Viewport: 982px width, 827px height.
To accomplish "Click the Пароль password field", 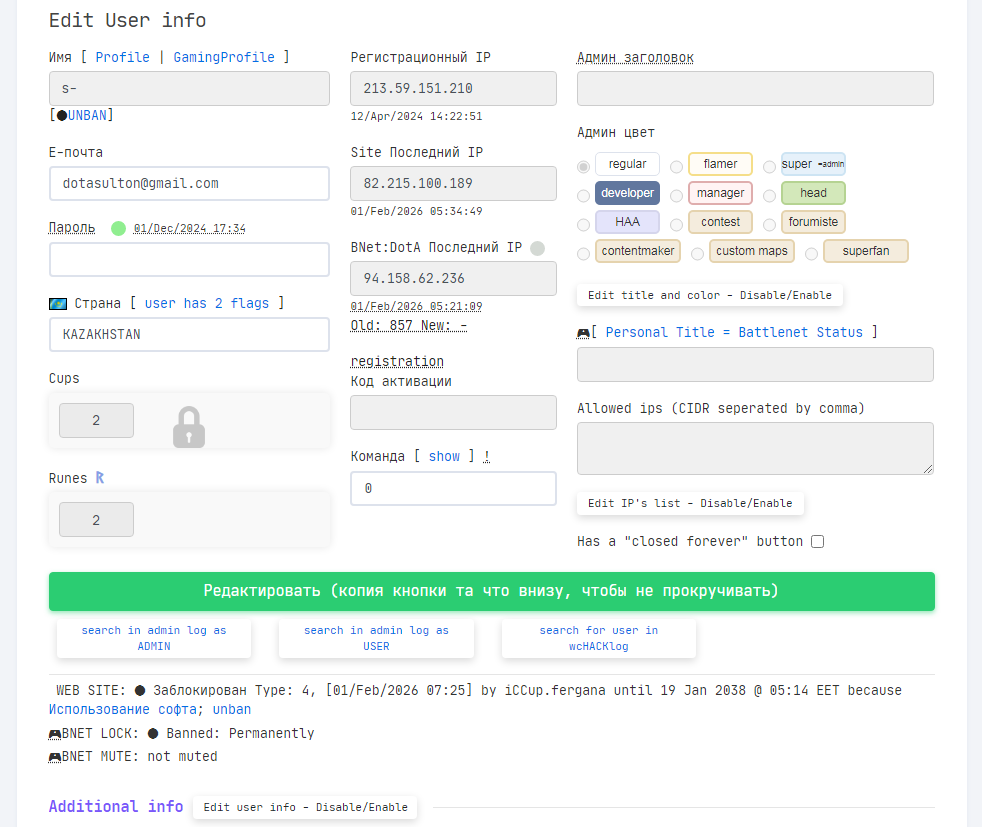I will (x=189, y=259).
